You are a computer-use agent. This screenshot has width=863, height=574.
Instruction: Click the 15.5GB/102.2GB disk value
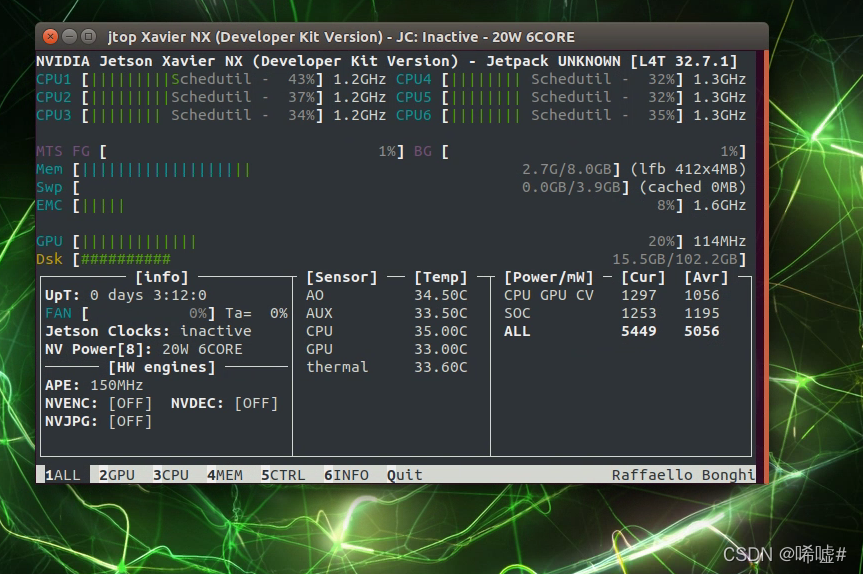[x=675, y=260]
